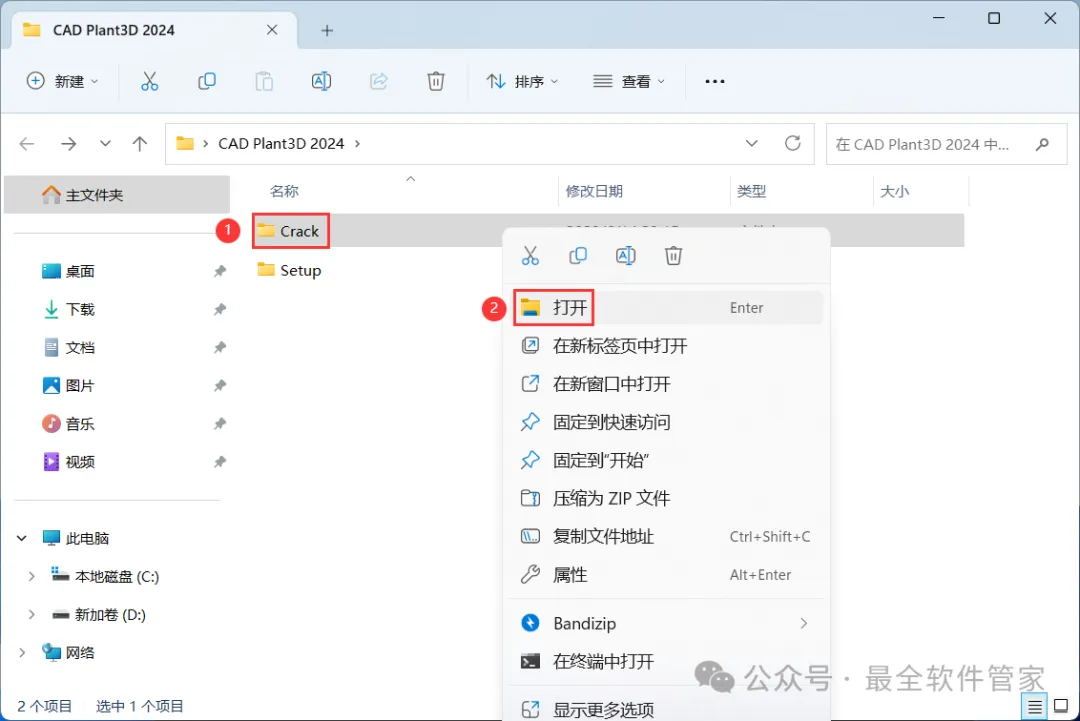The image size is (1080, 721).
Task: Click the Rename icon in the context menu
Action: click(x=625, y=255)
